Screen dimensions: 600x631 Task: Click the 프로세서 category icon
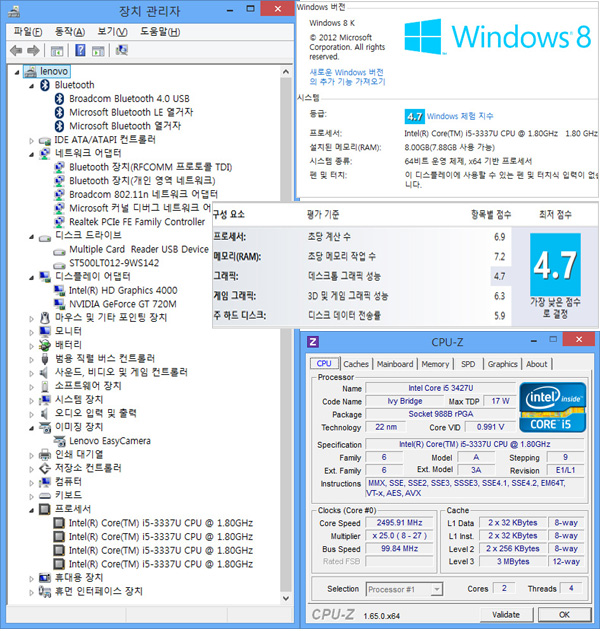point(45,509)
